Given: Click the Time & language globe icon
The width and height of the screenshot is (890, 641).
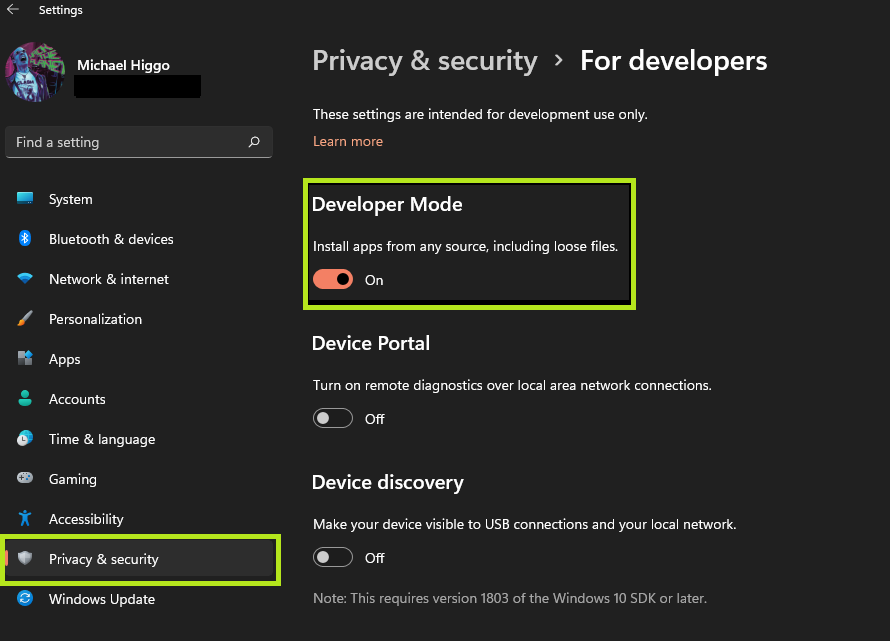Looking at the screenshot, I should coord(26,439).
